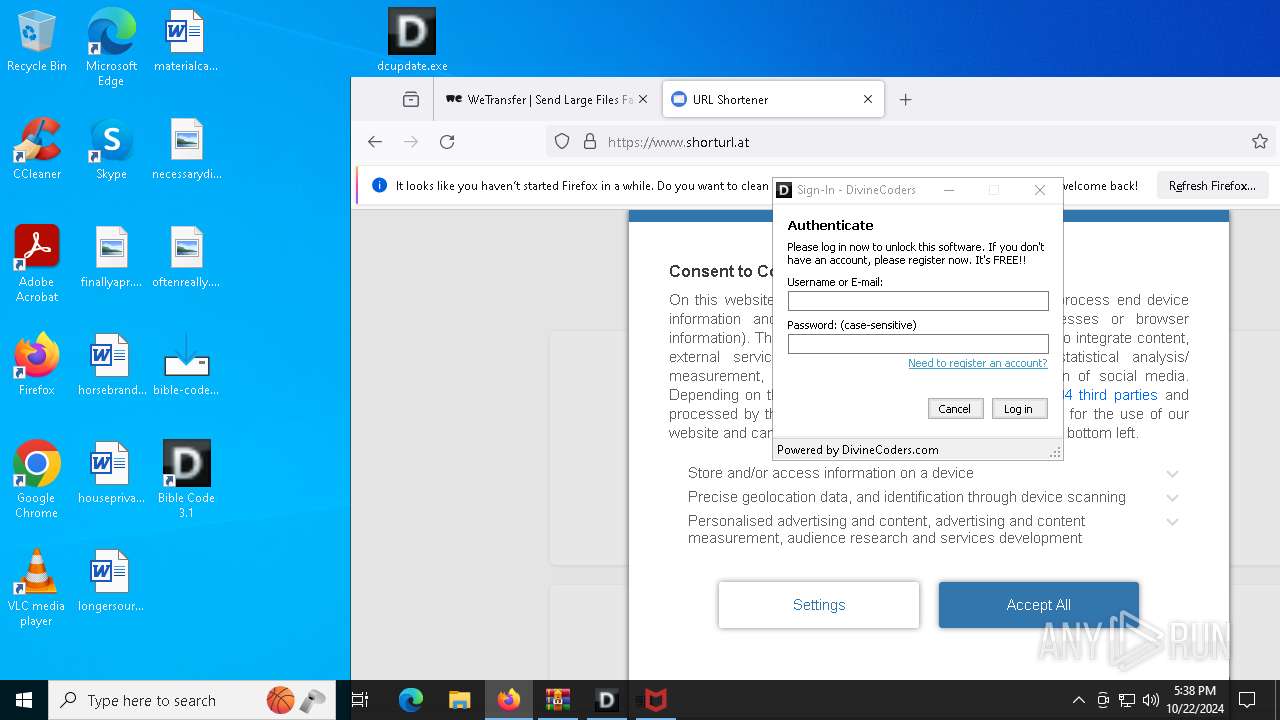Show hidden system tray icons
The height and width of the screenshot is (720, 1280).
[x=1078, y=700]
